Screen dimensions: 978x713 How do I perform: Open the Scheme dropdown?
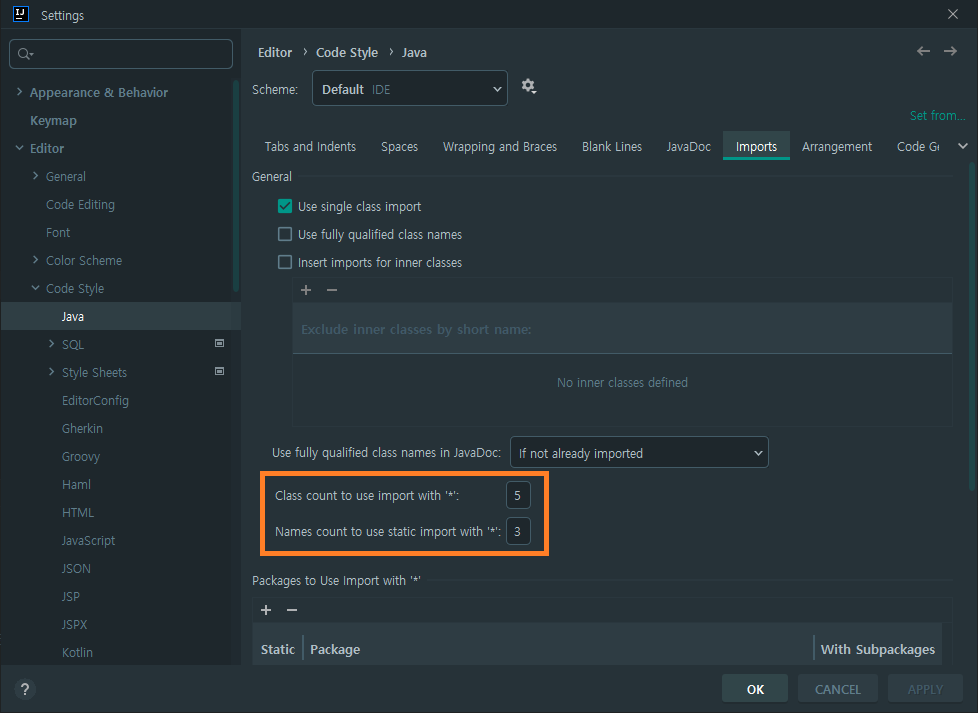click(x=409, y=88)
